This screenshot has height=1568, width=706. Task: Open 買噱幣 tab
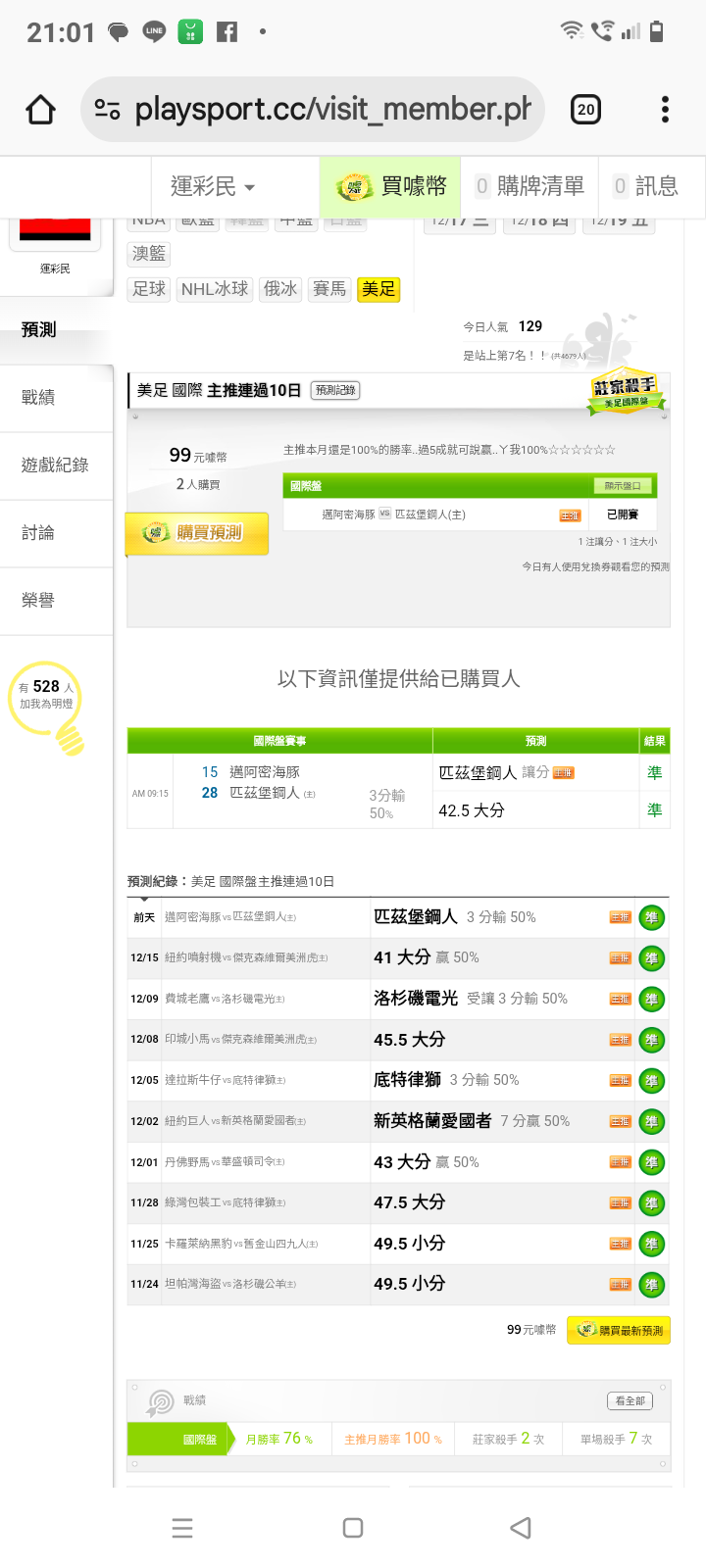[x=390, y=186]
